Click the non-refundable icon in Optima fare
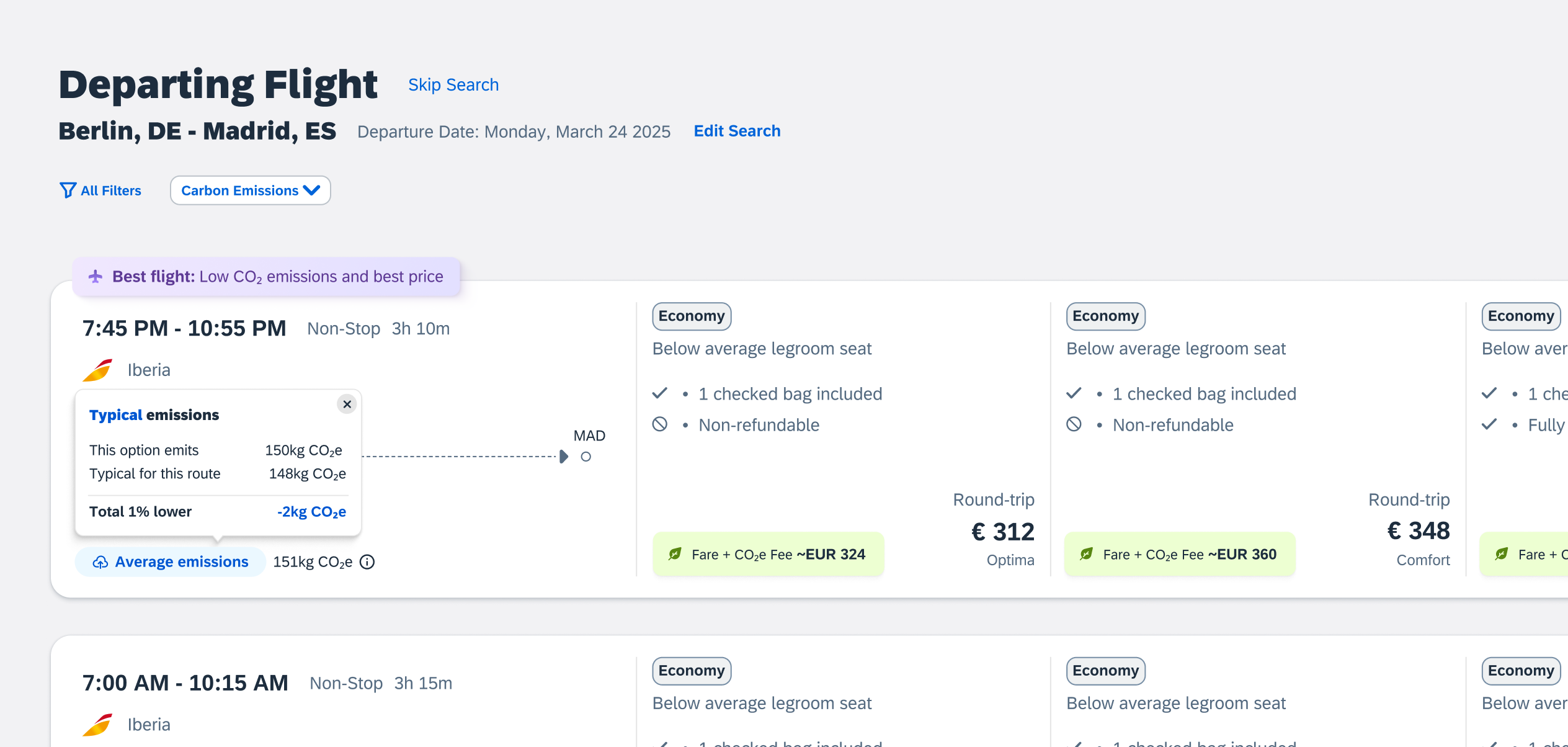The image size is (1568, 747). point(660,425)
